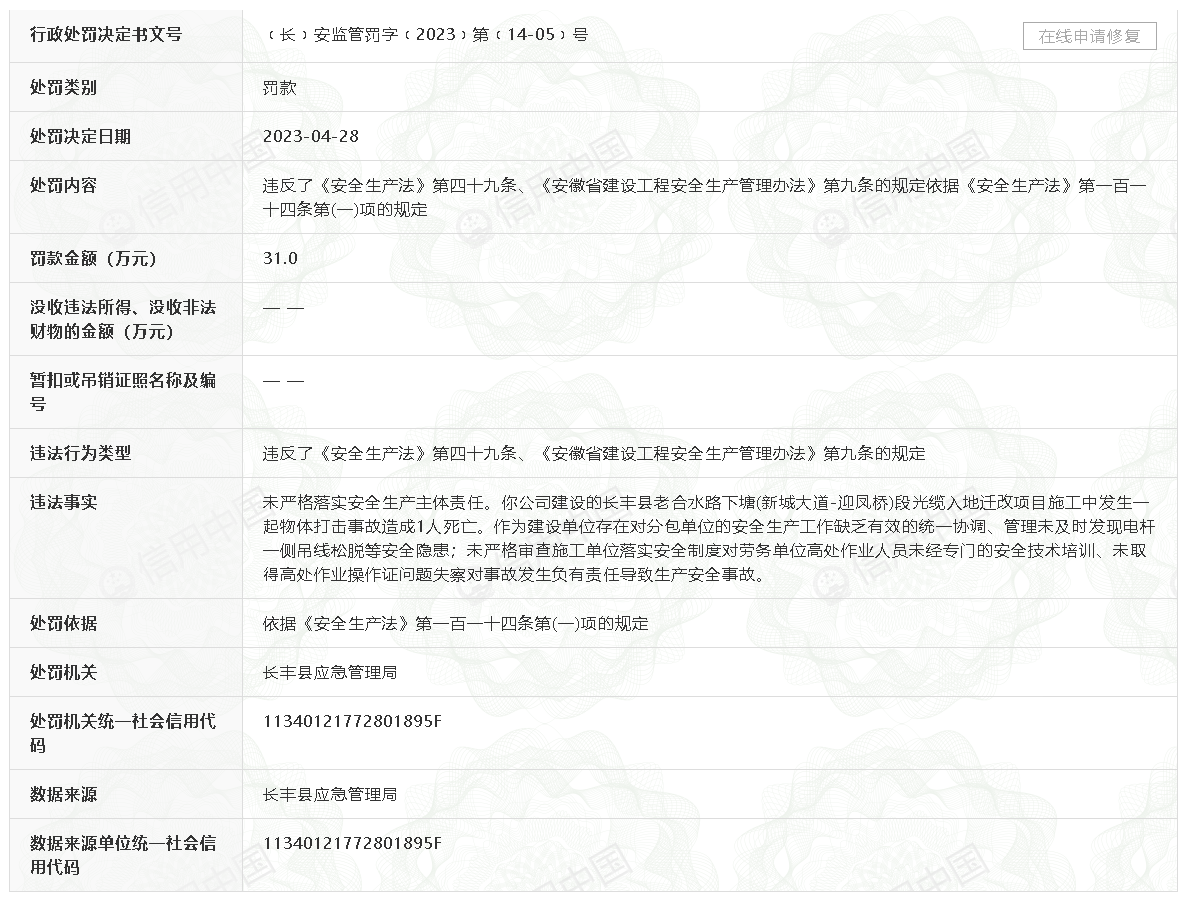1186x900 pixels.
Task: Click the 数据来源单位统一社会信用代码 label
Action: (x=123, y=855)
